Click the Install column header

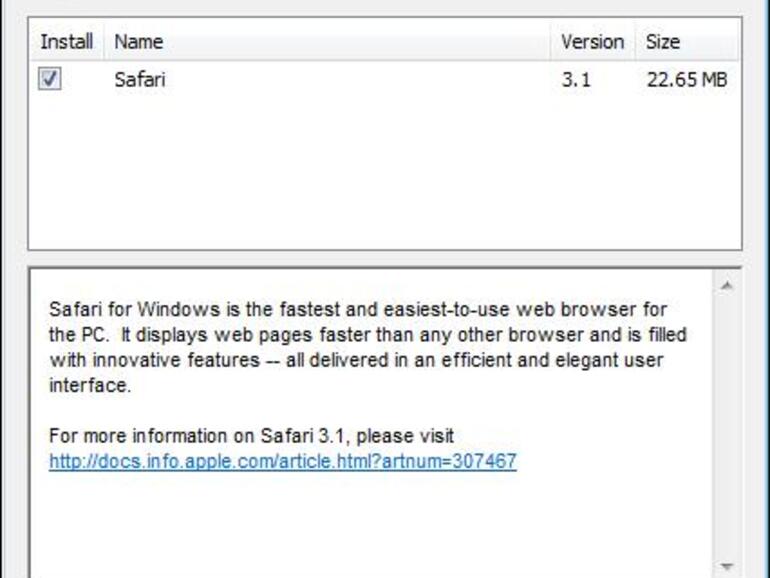point(66,42)
